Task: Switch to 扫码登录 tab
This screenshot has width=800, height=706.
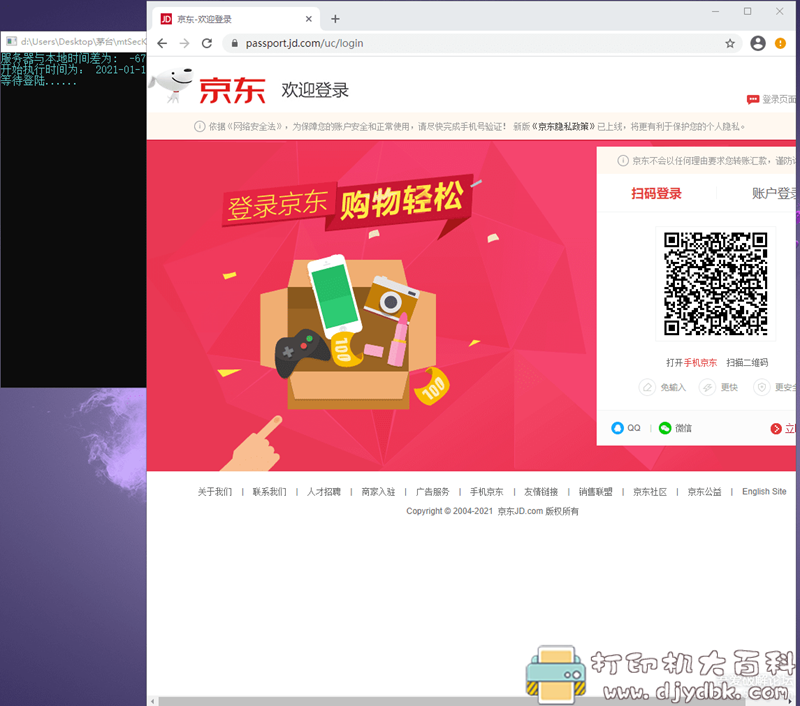Action: [656, 193]
